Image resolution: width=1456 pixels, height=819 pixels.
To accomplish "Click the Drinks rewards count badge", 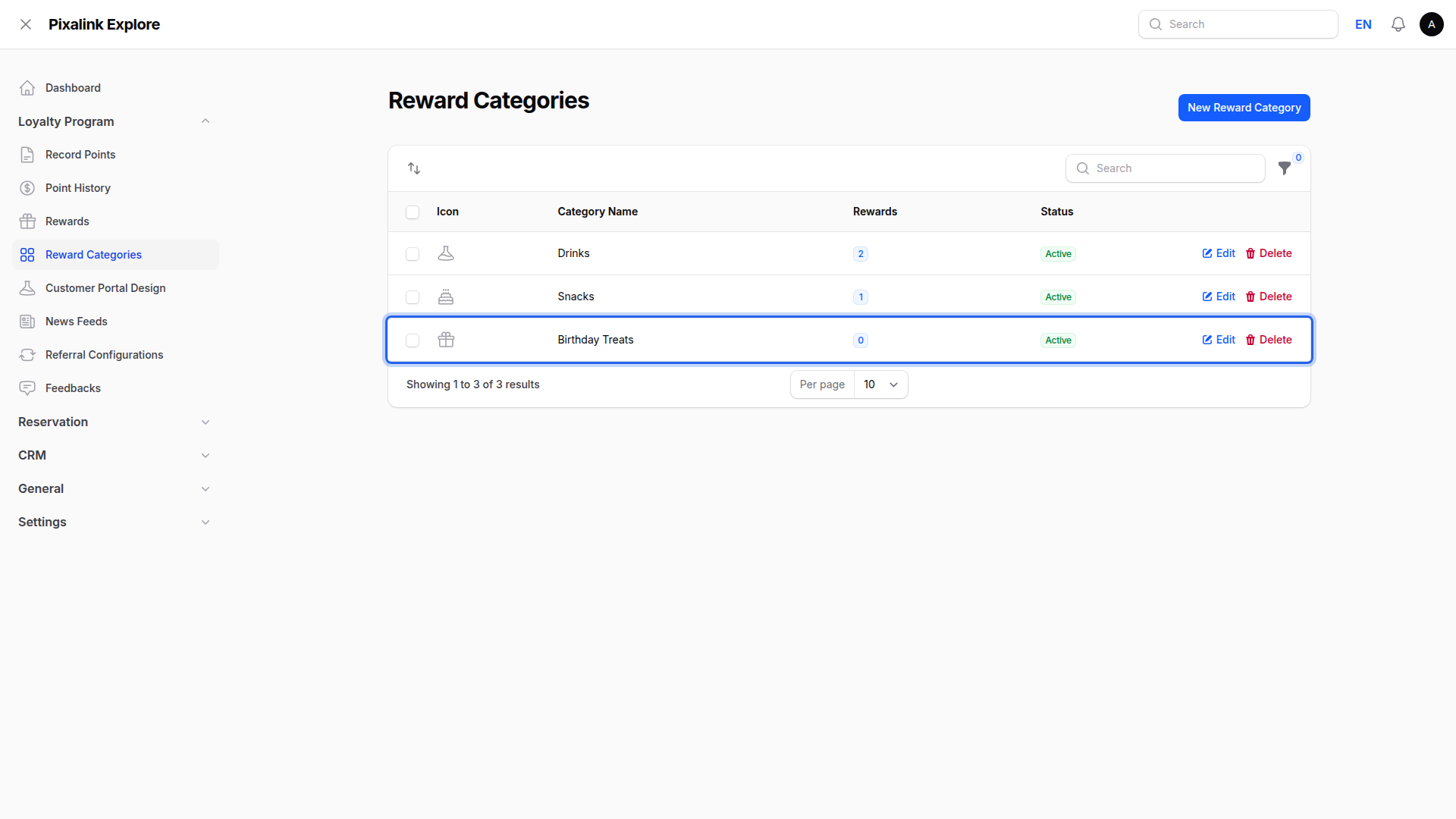I will [861, 254].
